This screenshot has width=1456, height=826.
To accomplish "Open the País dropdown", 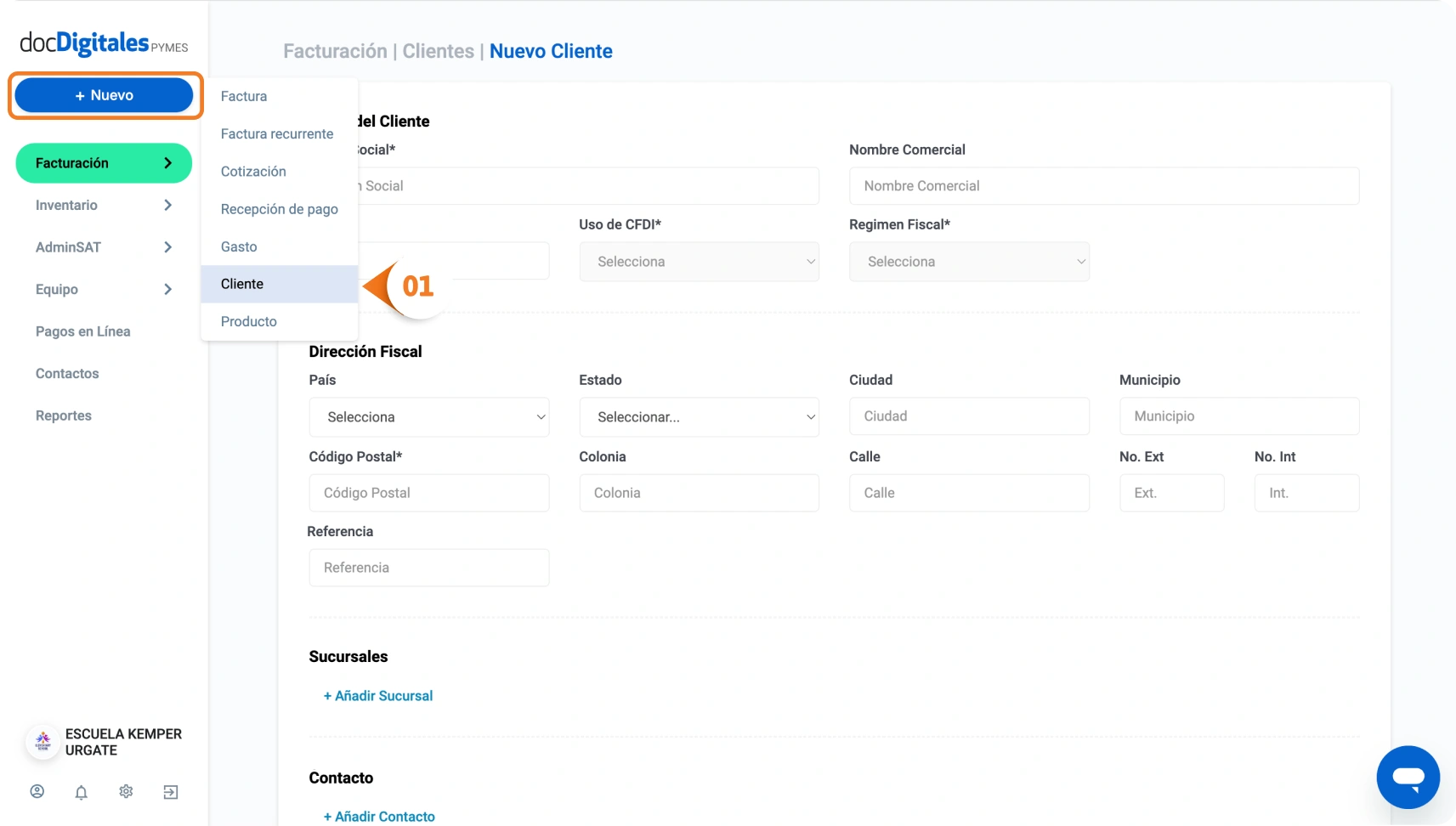I will (x=429, y=417).
